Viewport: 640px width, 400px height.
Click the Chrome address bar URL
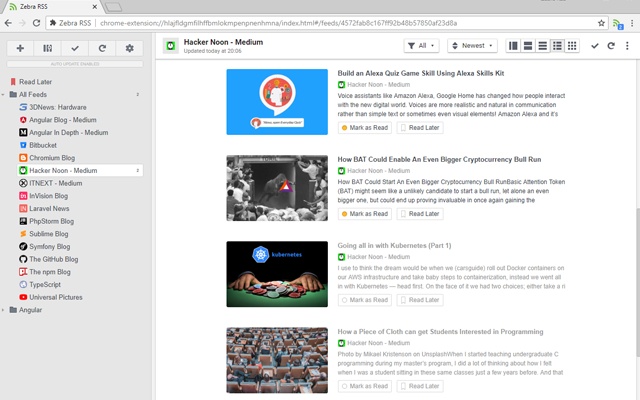[x=278, y=23]
